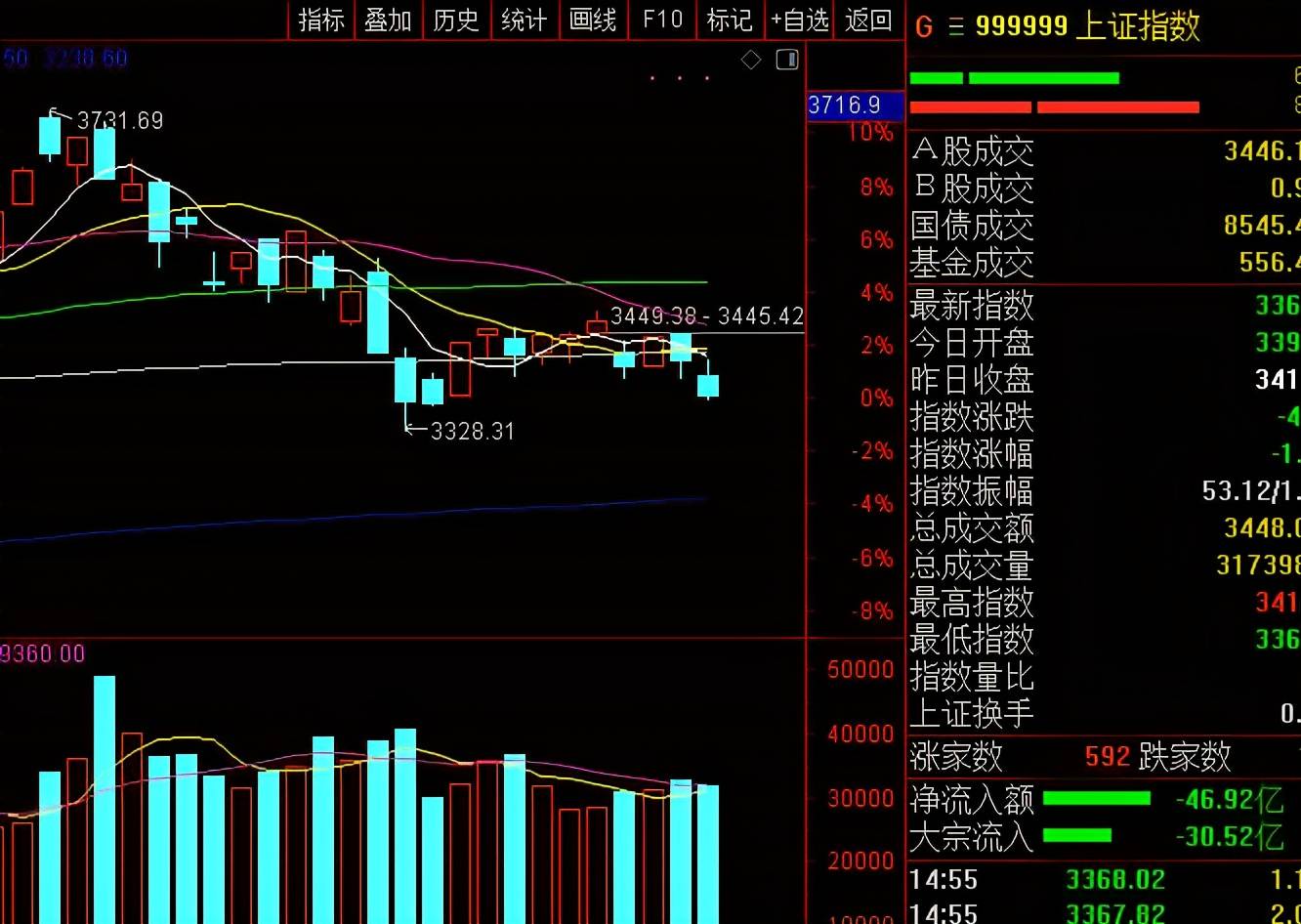Image resolution: width=1301 pixels, height=924 pixels.
Task: Open the 历史 history menu
Action: click(x=456, y=20)
